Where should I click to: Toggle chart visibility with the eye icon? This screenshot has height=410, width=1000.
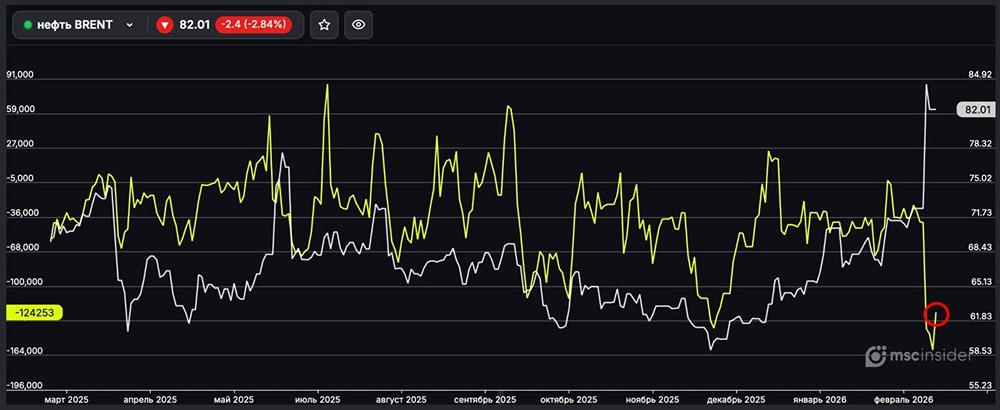click(359, 25)
